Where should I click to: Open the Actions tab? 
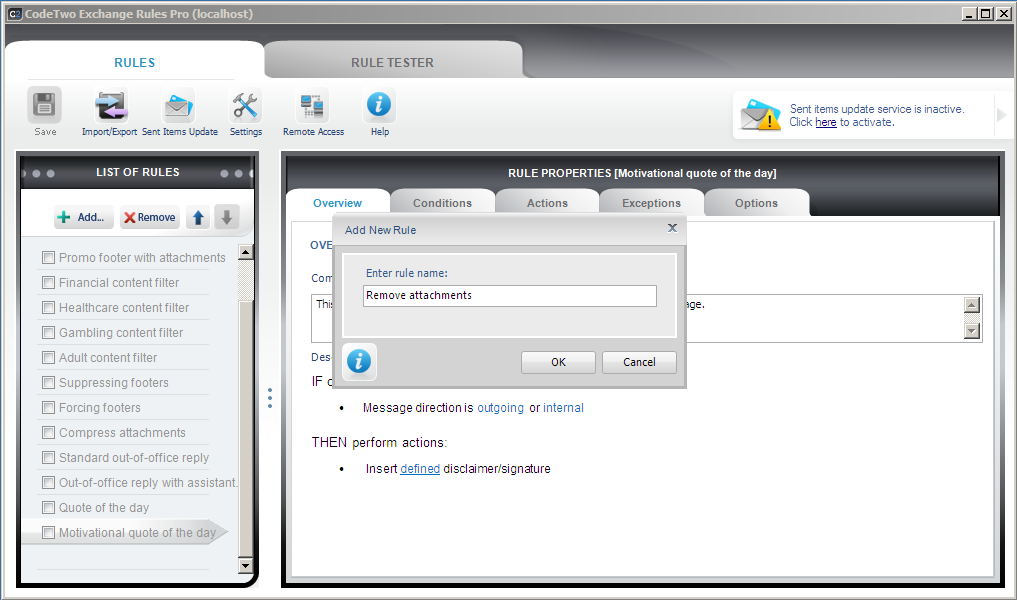pyautogui.click(x=547, y=203)
